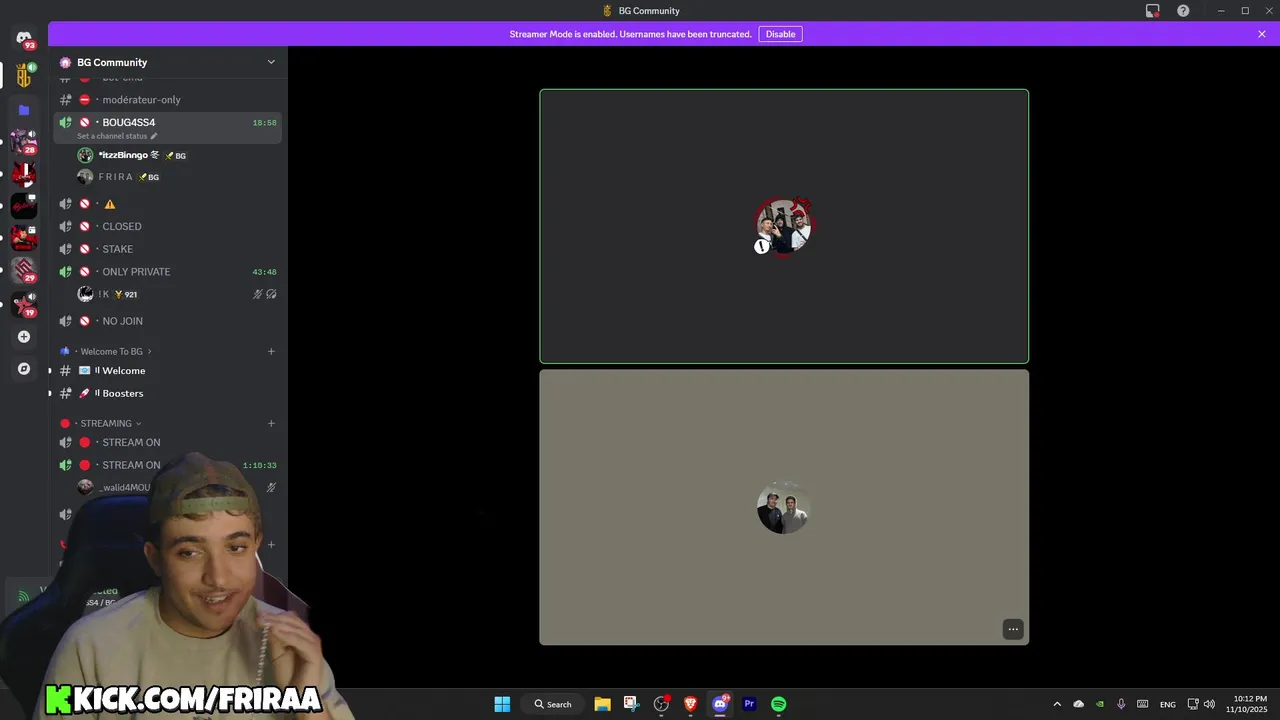Create channel in Welcome To BG category
The height and width of the screenshot is (720, 1280).
271,351
